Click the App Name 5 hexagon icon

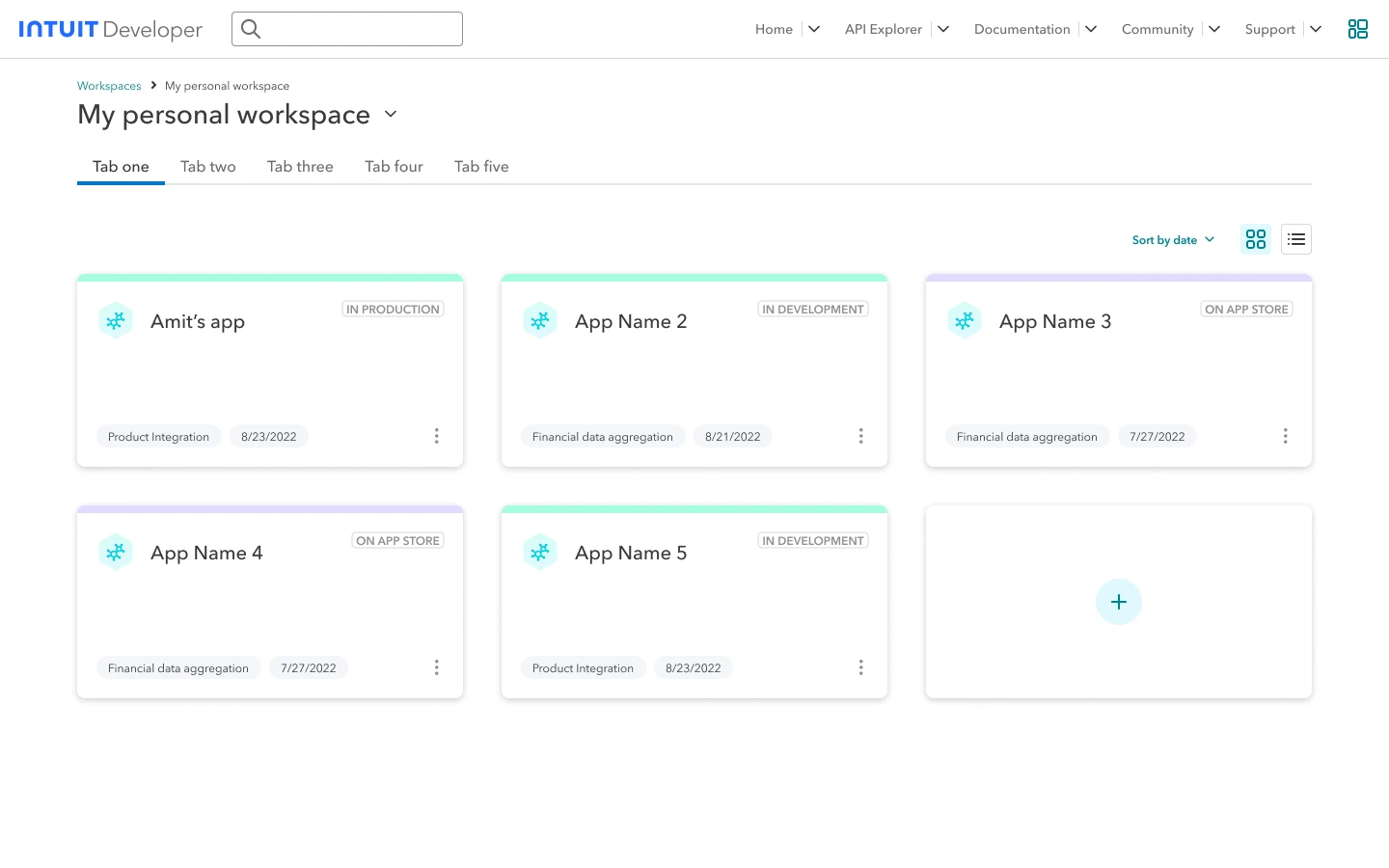540,553
